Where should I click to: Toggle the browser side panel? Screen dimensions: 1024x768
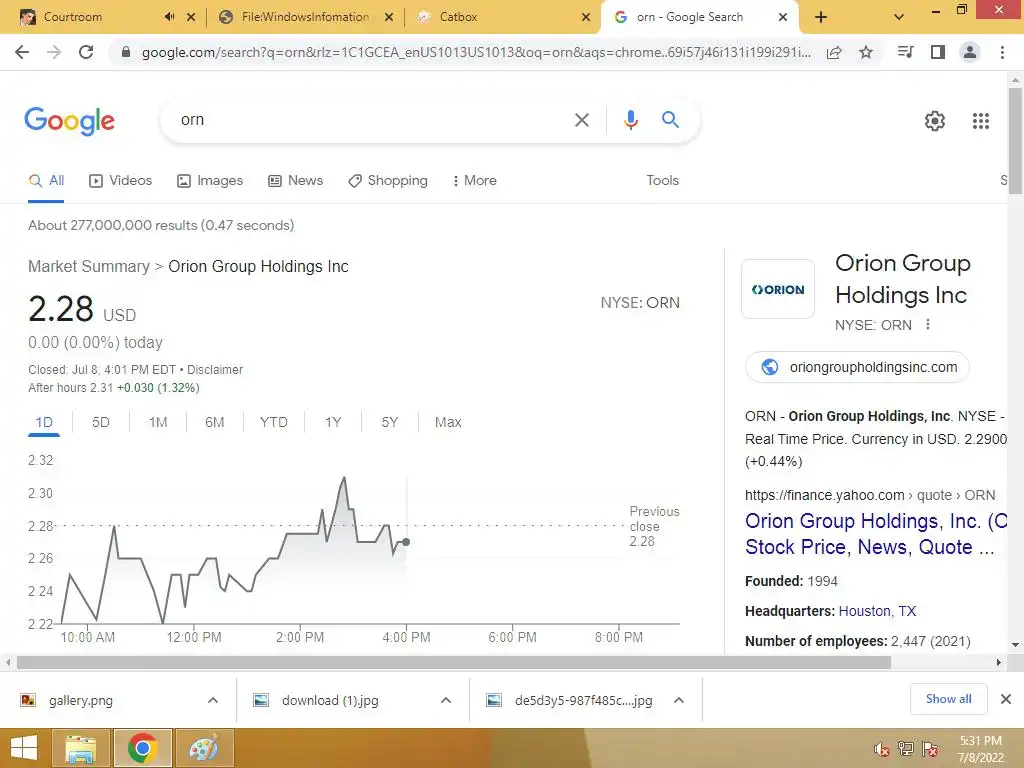coord(938,52)
